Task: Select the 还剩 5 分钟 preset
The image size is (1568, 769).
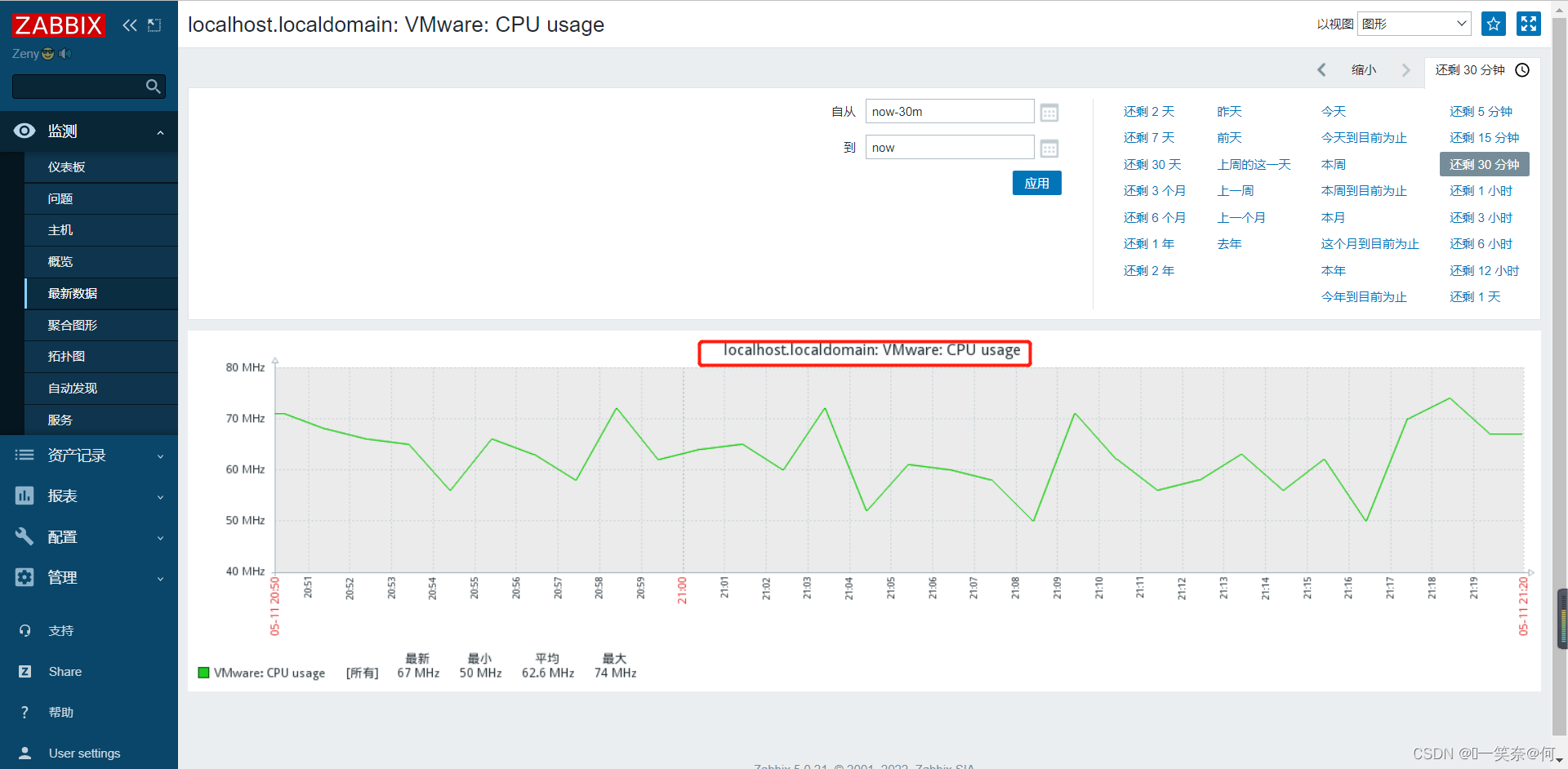Action: [x=1481, y=112]
